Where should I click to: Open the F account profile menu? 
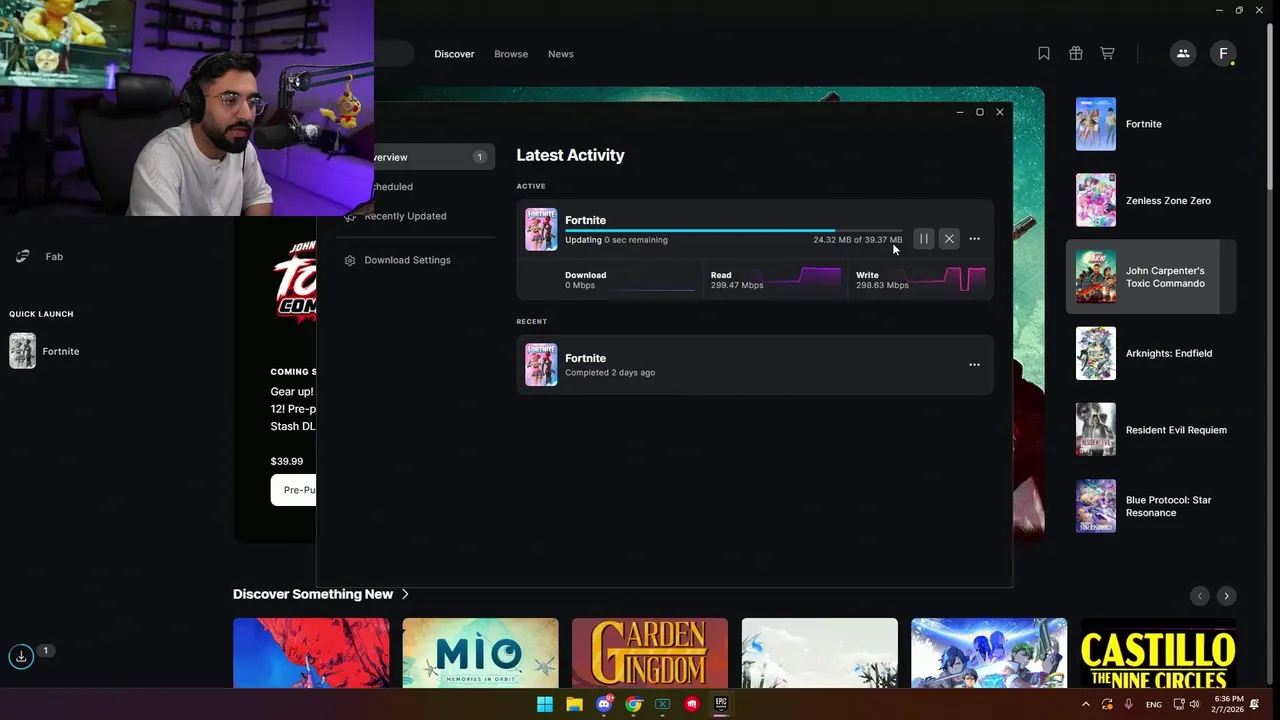(1223, 54)
